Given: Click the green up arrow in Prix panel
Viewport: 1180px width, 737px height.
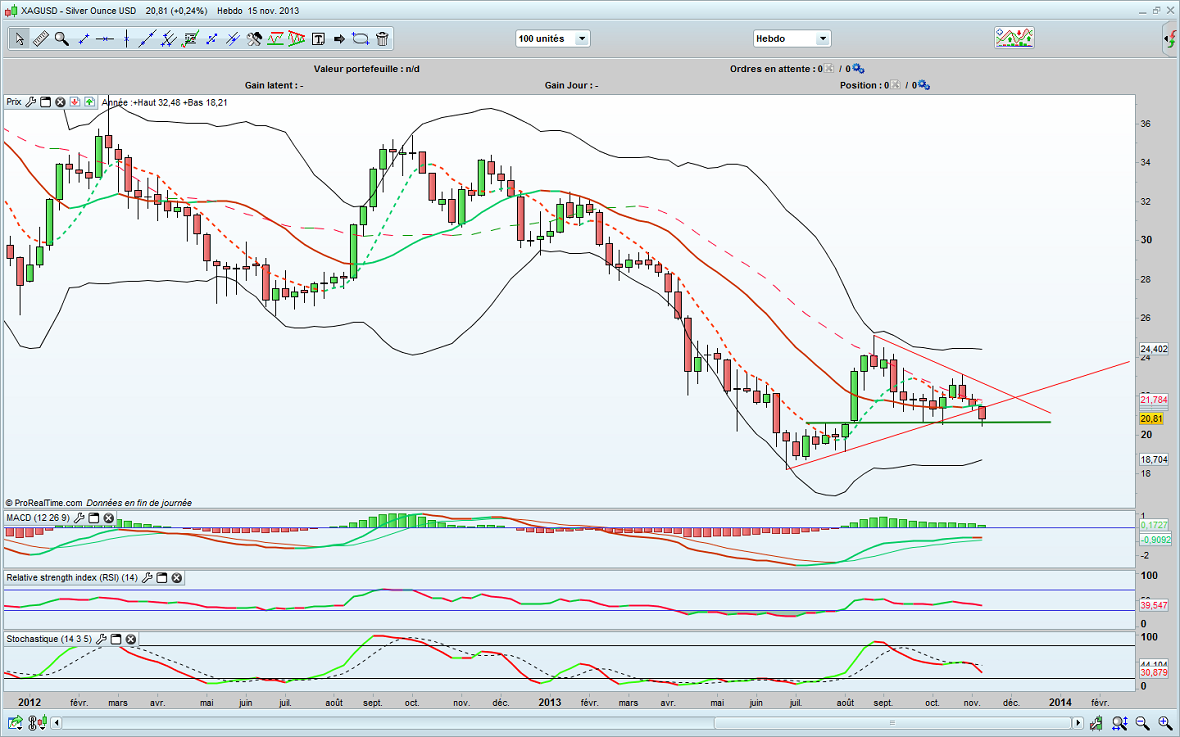Looking at the screenshot, I should tap(89, 102).
